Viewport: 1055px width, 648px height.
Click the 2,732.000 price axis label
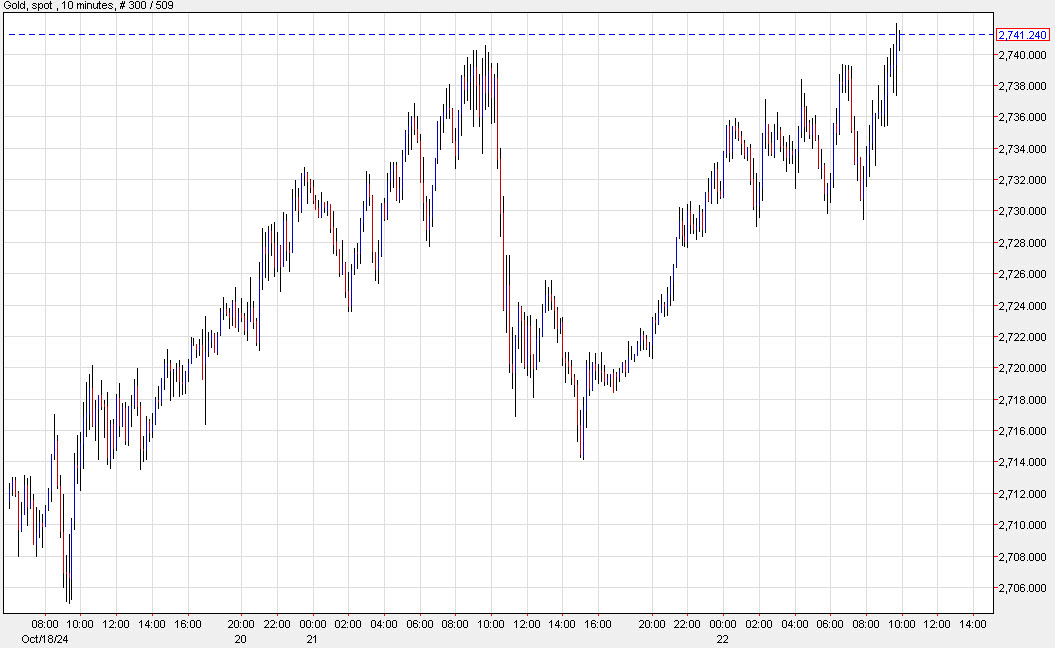(x=1023, y=180)
